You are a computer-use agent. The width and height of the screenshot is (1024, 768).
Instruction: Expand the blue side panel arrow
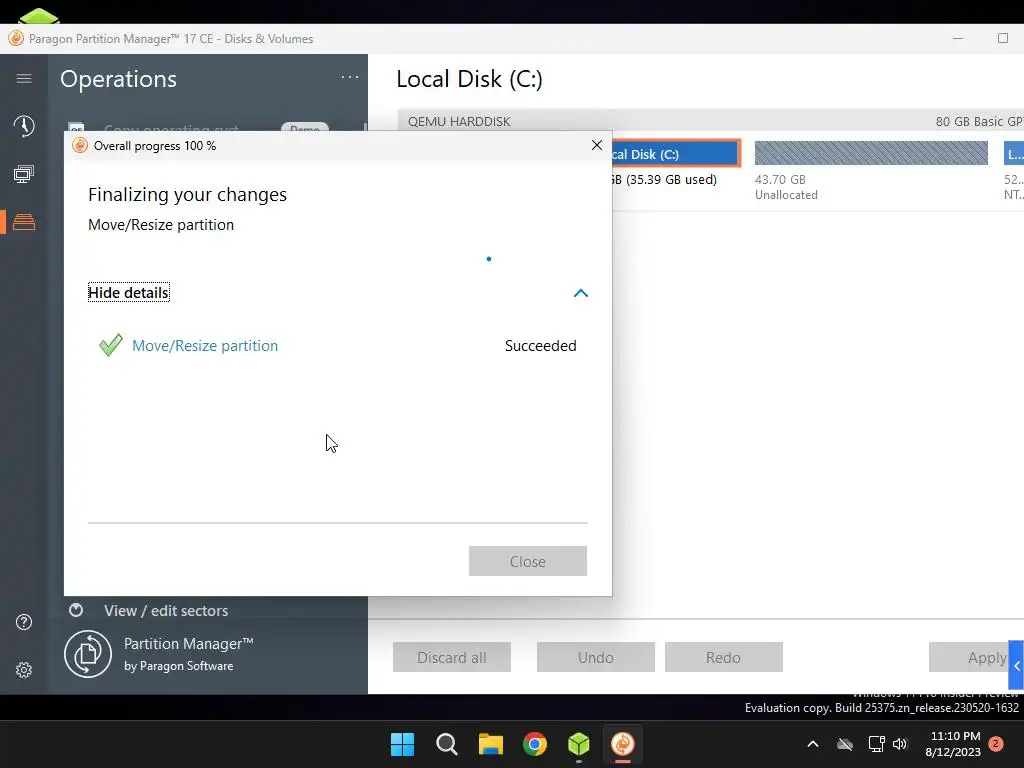click(x=1016, y=665)
